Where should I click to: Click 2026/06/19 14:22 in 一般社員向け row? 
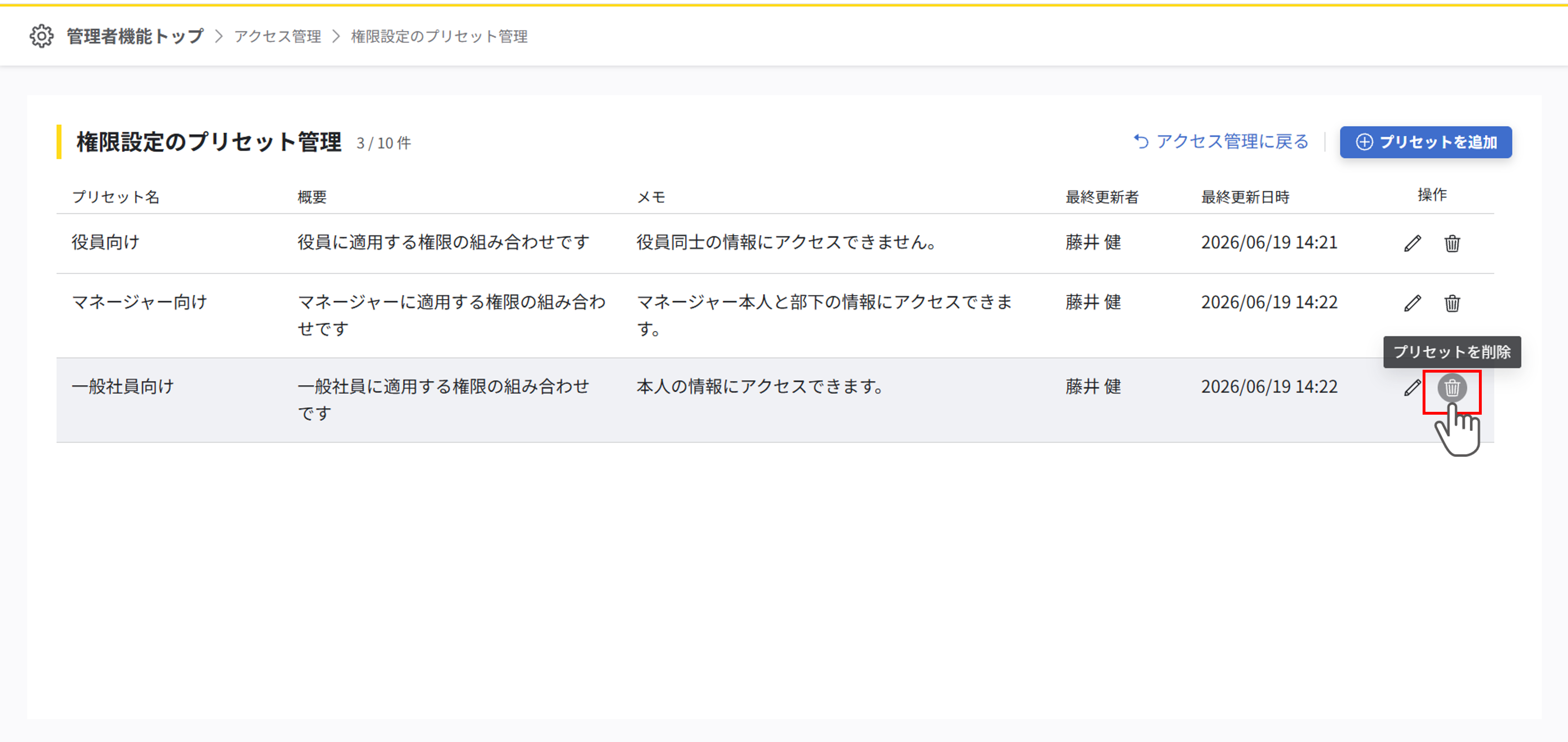pos(1269,387)
